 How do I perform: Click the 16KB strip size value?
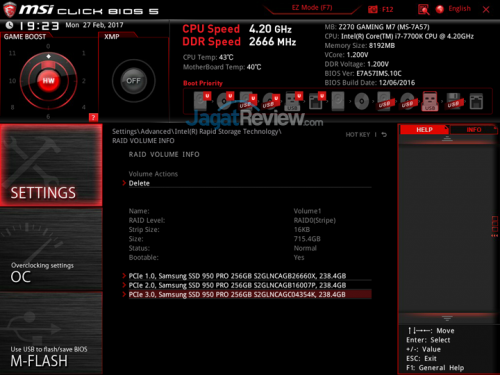point(302,230)
